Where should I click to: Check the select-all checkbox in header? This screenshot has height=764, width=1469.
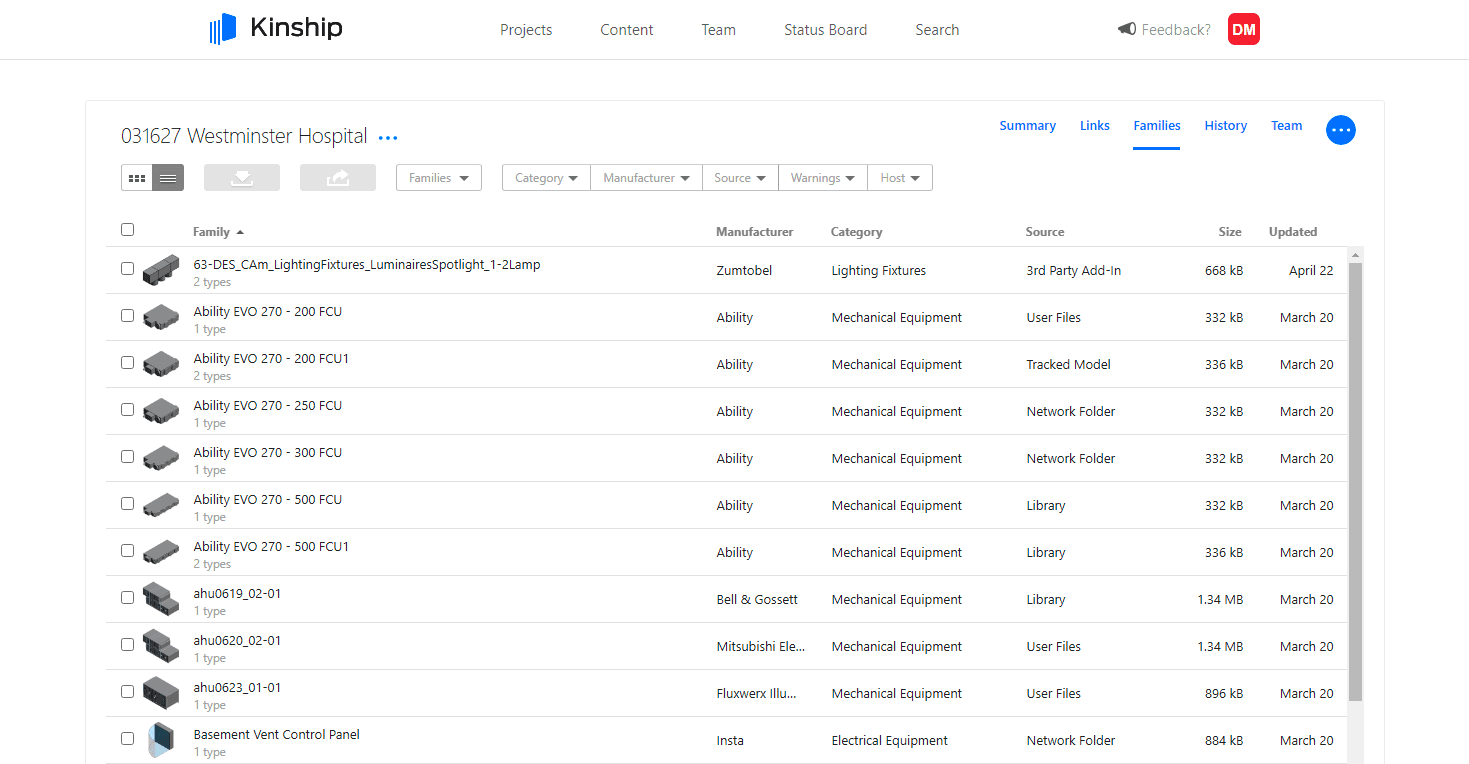pos(127,229)
